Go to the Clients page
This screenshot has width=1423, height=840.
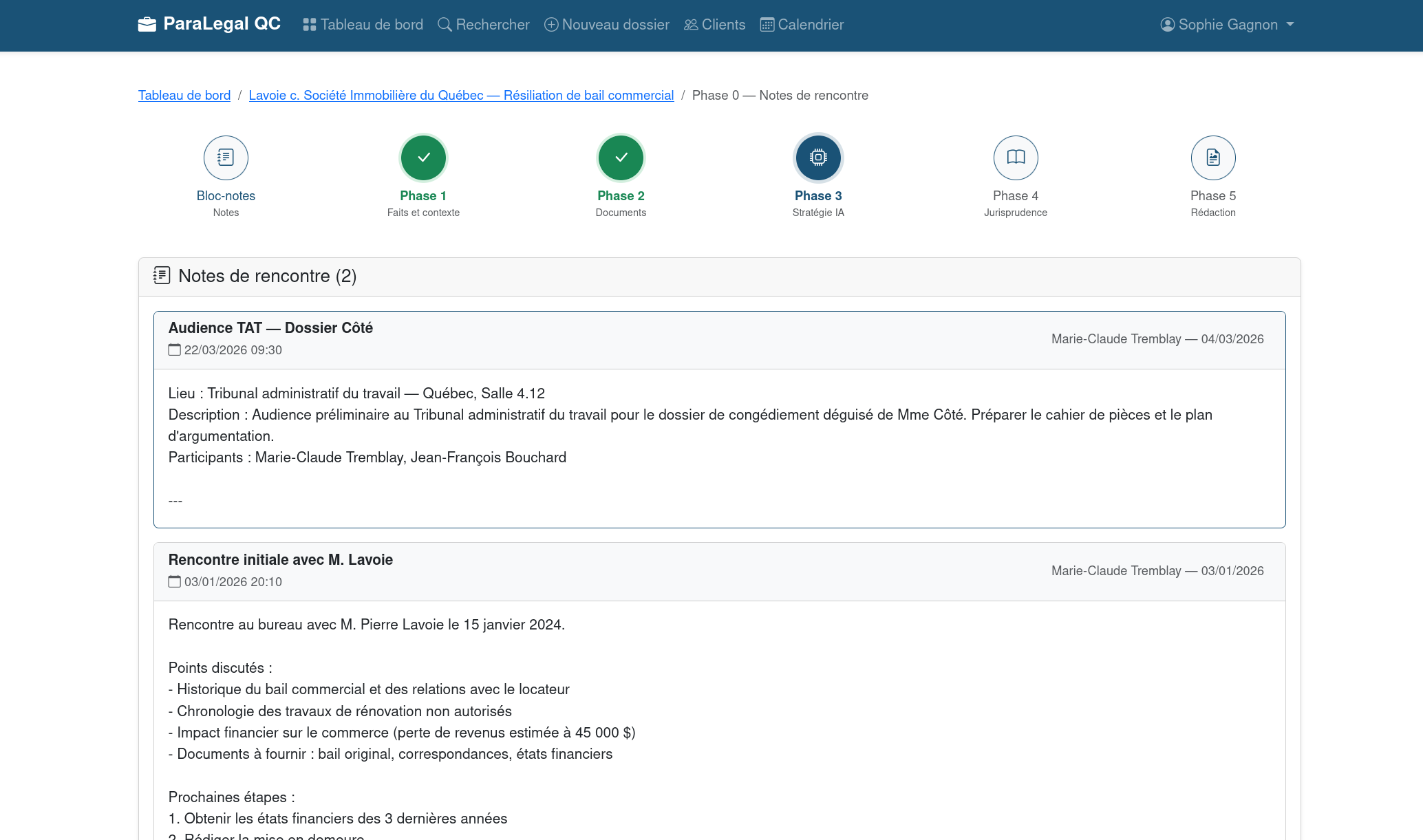coord(715,25)
